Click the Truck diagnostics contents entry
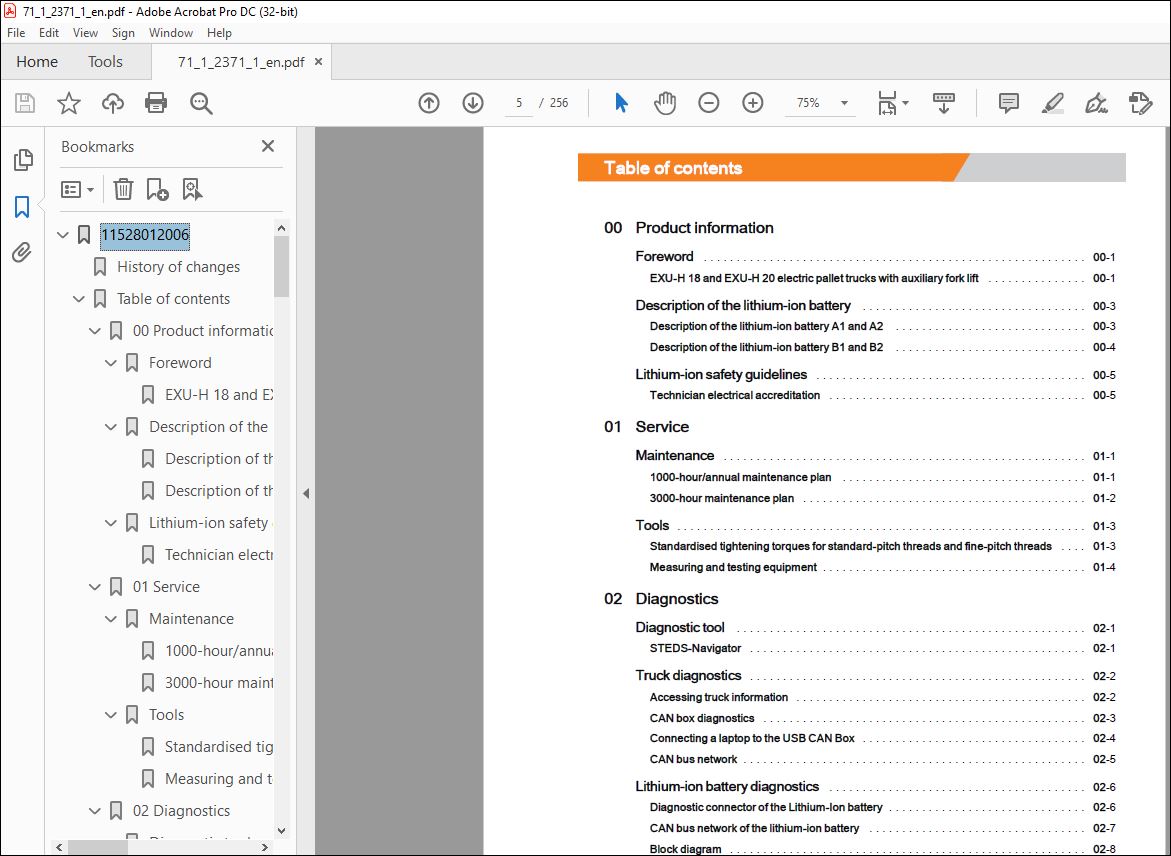This screenshot has width=1171, height=856. pyautogui.click(x=688, y=675)
